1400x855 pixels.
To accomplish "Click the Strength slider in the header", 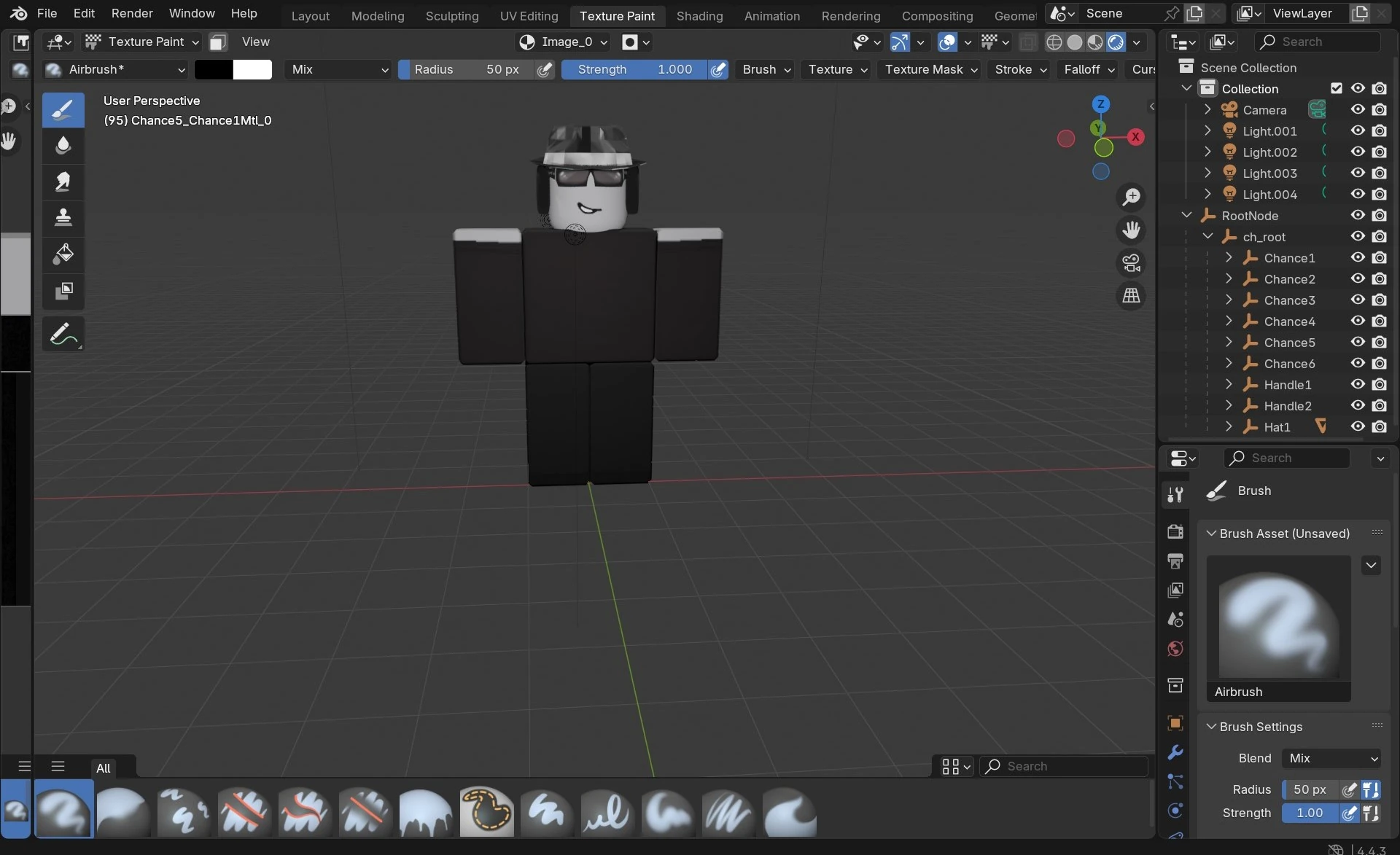I will pyautogui.click(x=633, y=69).
